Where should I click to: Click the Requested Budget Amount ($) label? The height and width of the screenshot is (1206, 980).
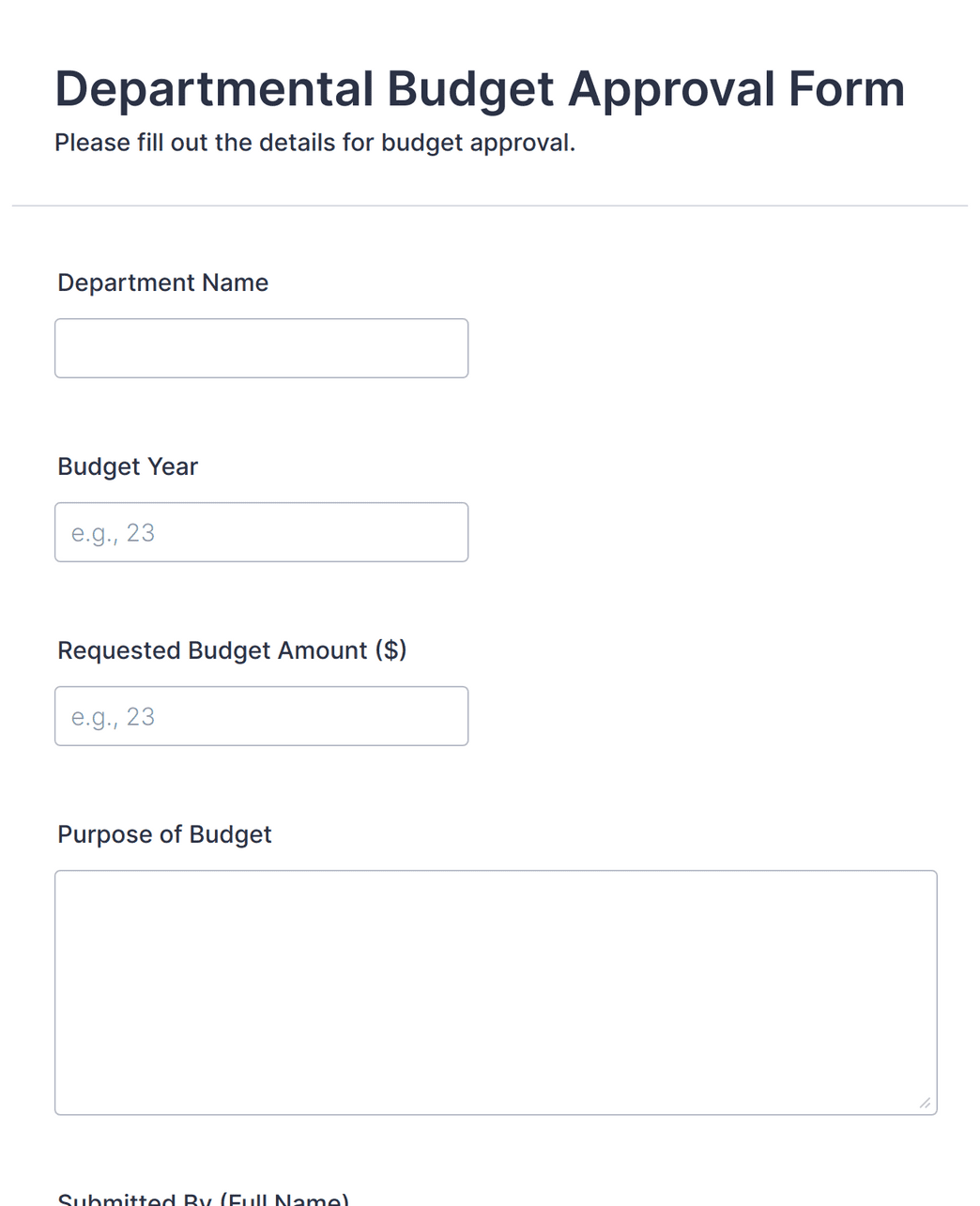(x=232, y=650)
